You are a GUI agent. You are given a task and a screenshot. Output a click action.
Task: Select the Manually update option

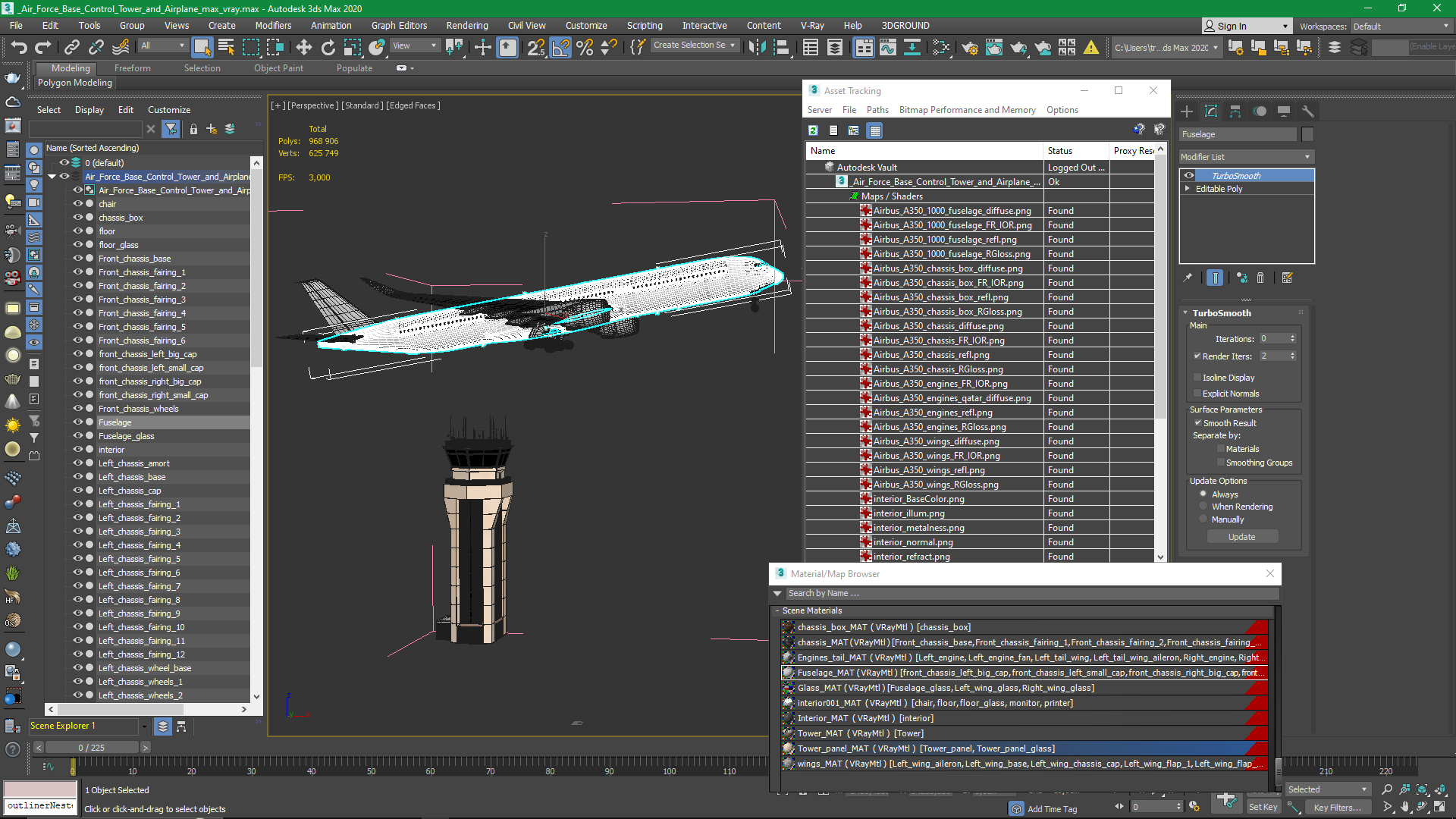pos(1203,519)
